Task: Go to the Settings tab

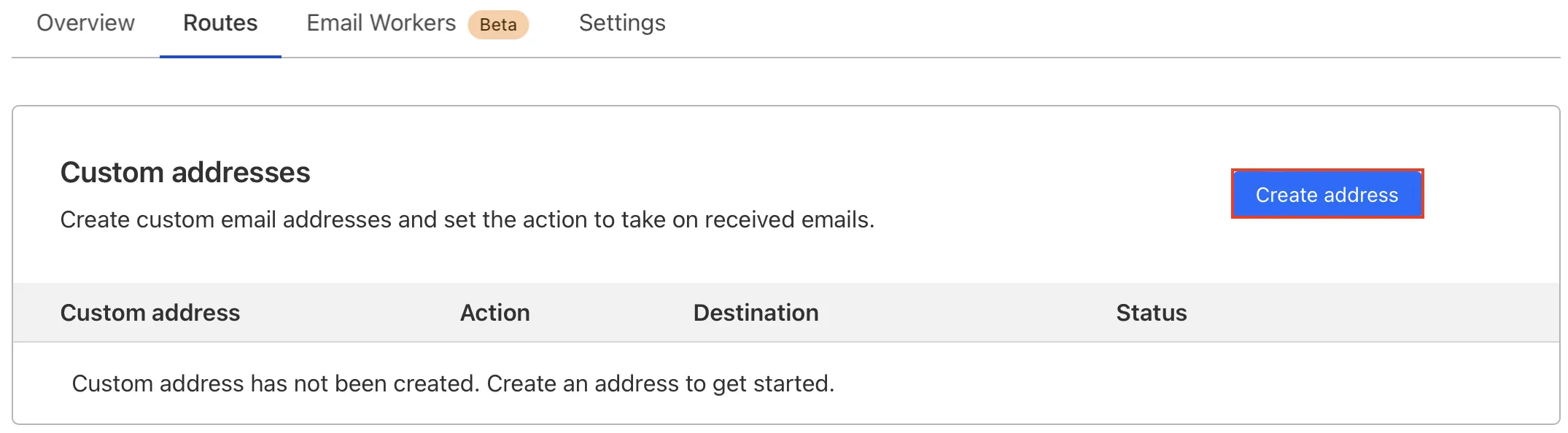Action: (x=622, y=23)
